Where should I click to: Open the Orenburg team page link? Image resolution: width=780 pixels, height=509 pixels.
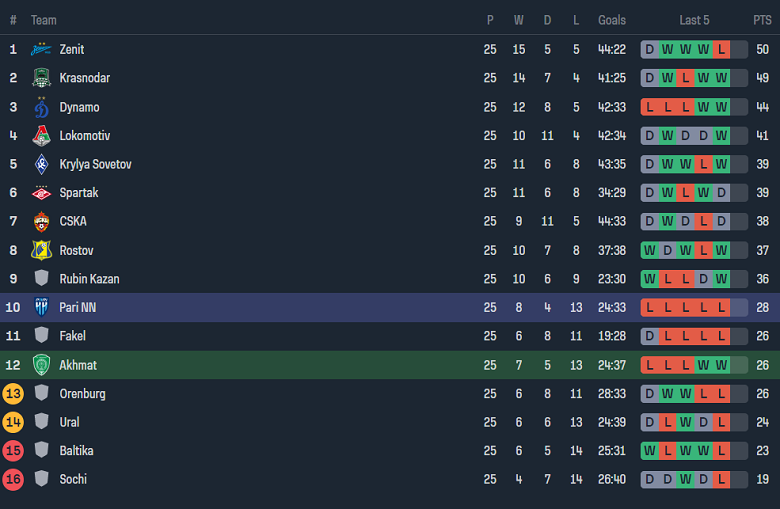point(82,394)
